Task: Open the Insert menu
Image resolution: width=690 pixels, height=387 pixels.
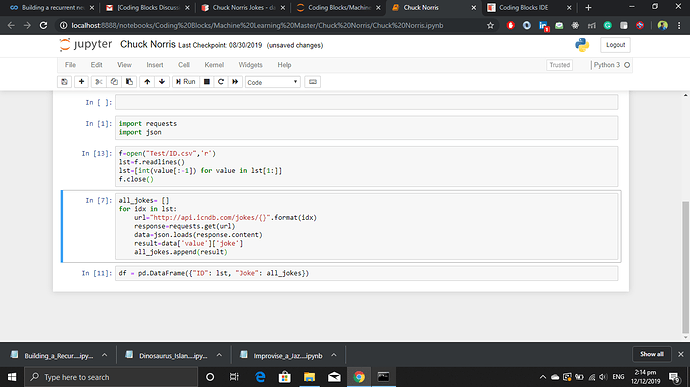Action: (x=155, y=65)
